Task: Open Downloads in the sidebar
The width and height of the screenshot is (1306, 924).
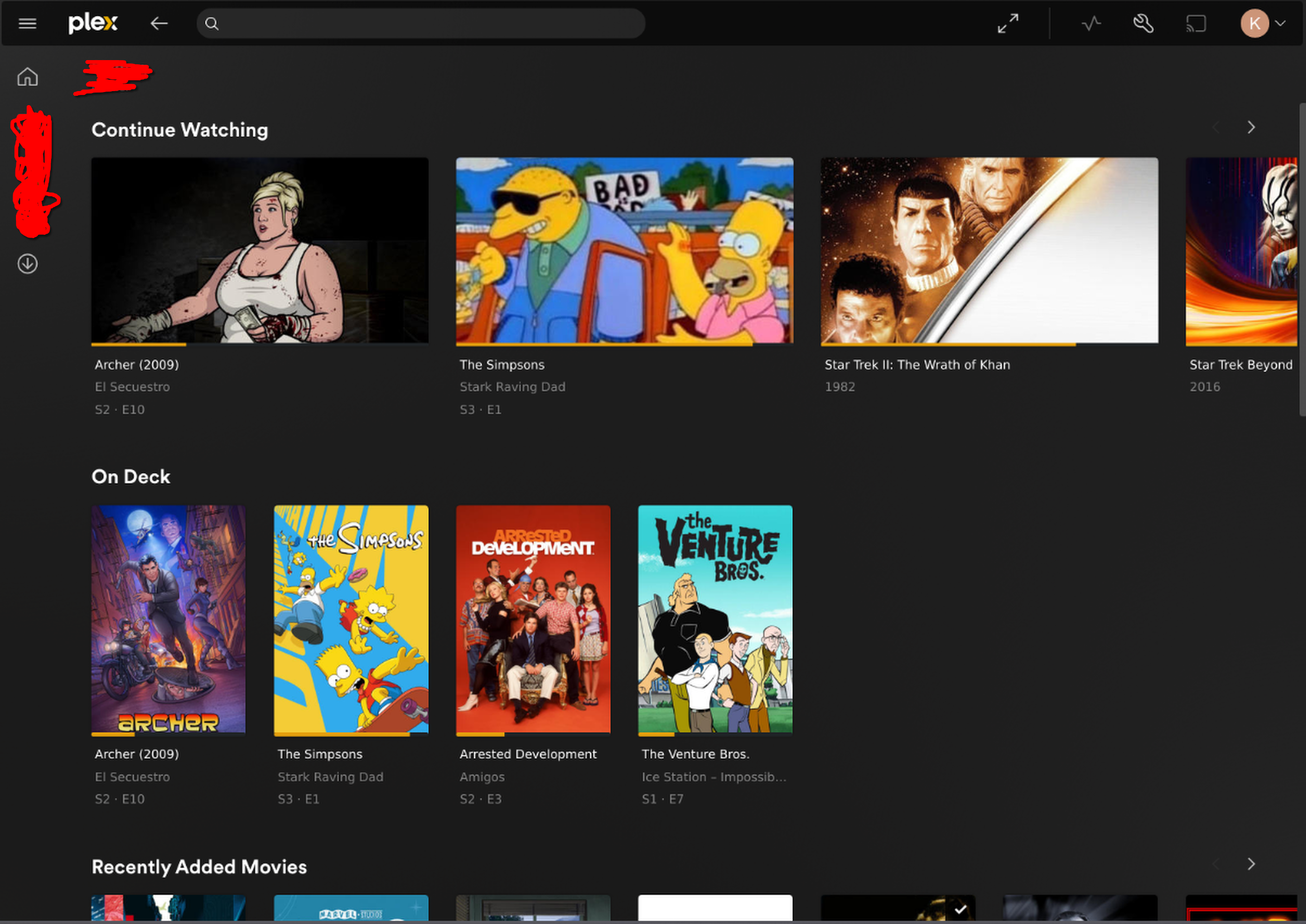Action: (27, 264)
